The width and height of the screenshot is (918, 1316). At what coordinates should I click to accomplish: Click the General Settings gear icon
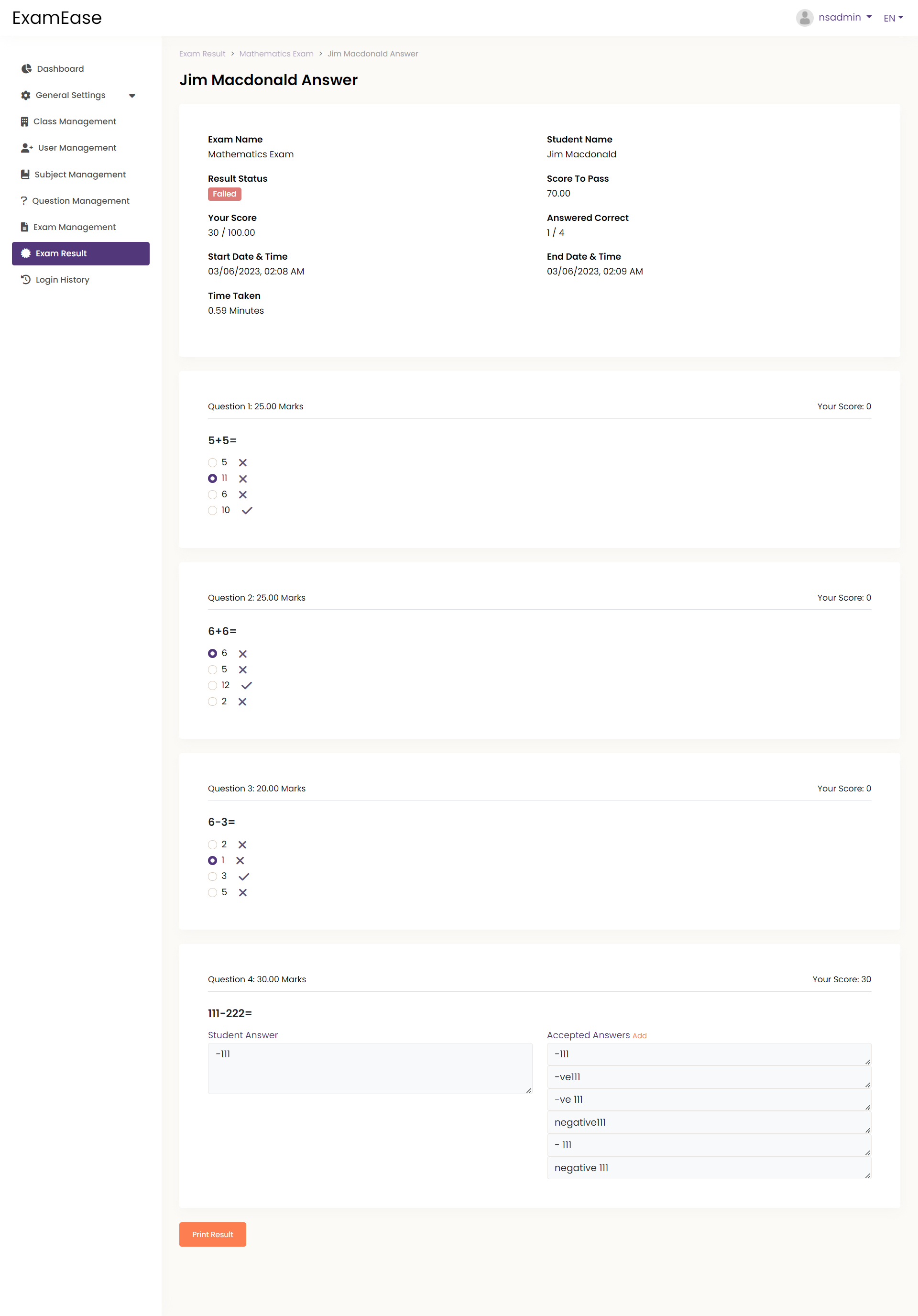click(26, 95)
